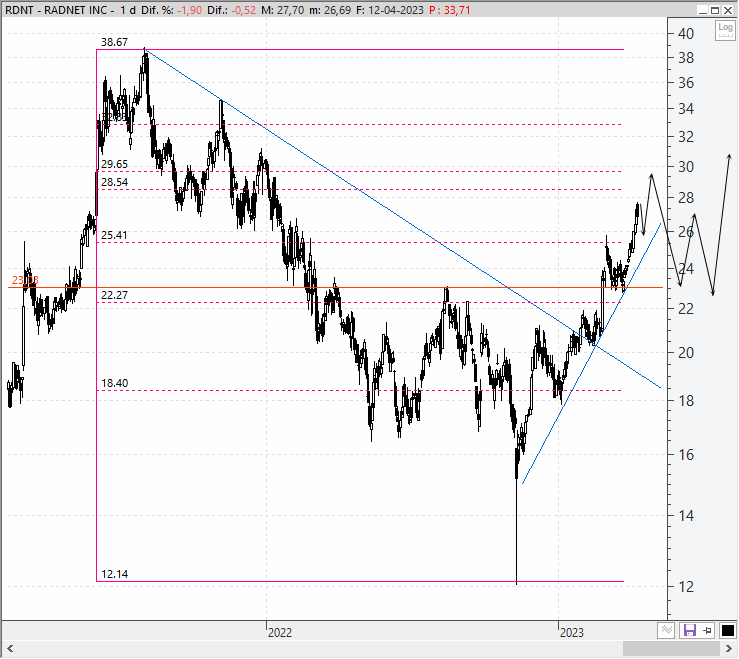
Task: Click the 12.14 bottom level label
Action: (x=114, y=574)
